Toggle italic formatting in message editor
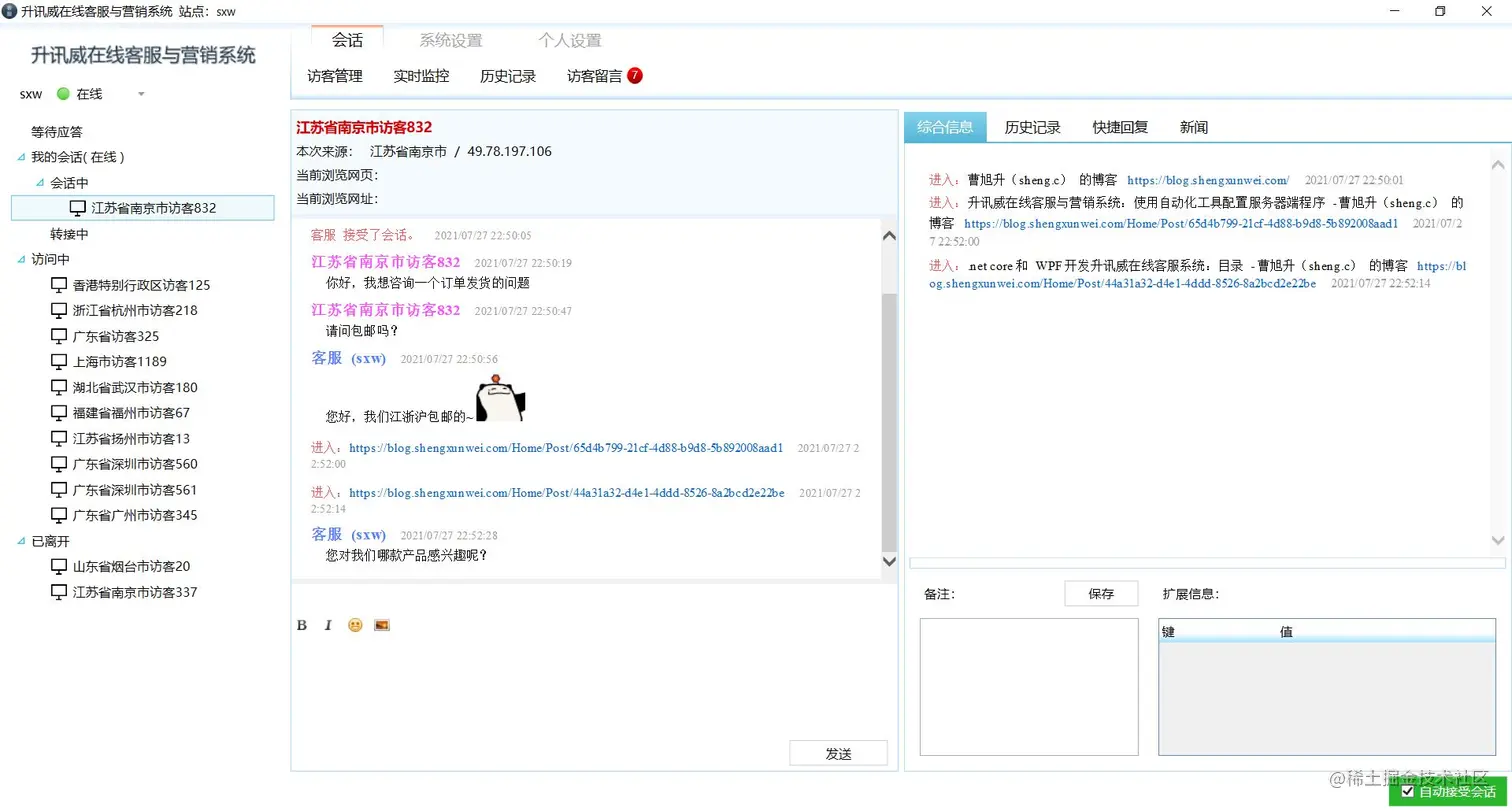The width and height of the screenshot is (1512, 811). [x=328, y=625]
